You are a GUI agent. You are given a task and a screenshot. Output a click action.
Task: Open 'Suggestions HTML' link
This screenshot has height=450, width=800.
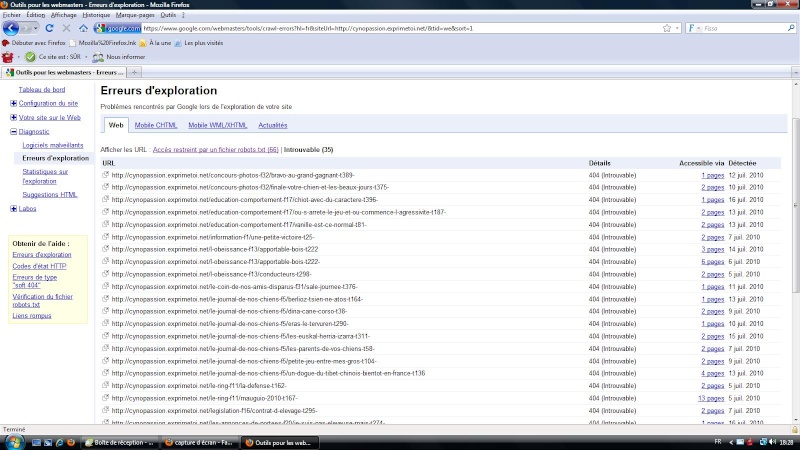49,194
